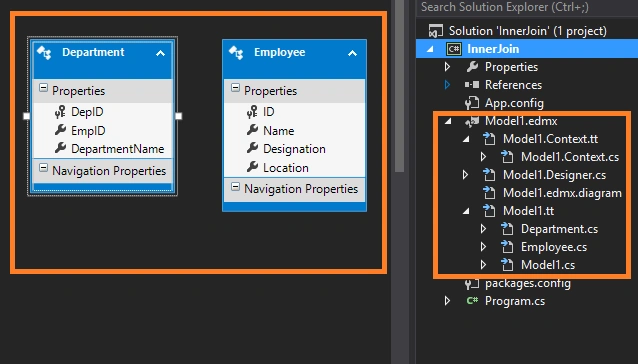Expand the References tree node
Image resolution: width=638 pixels, height=364 pixels.
tap(447, 85)
